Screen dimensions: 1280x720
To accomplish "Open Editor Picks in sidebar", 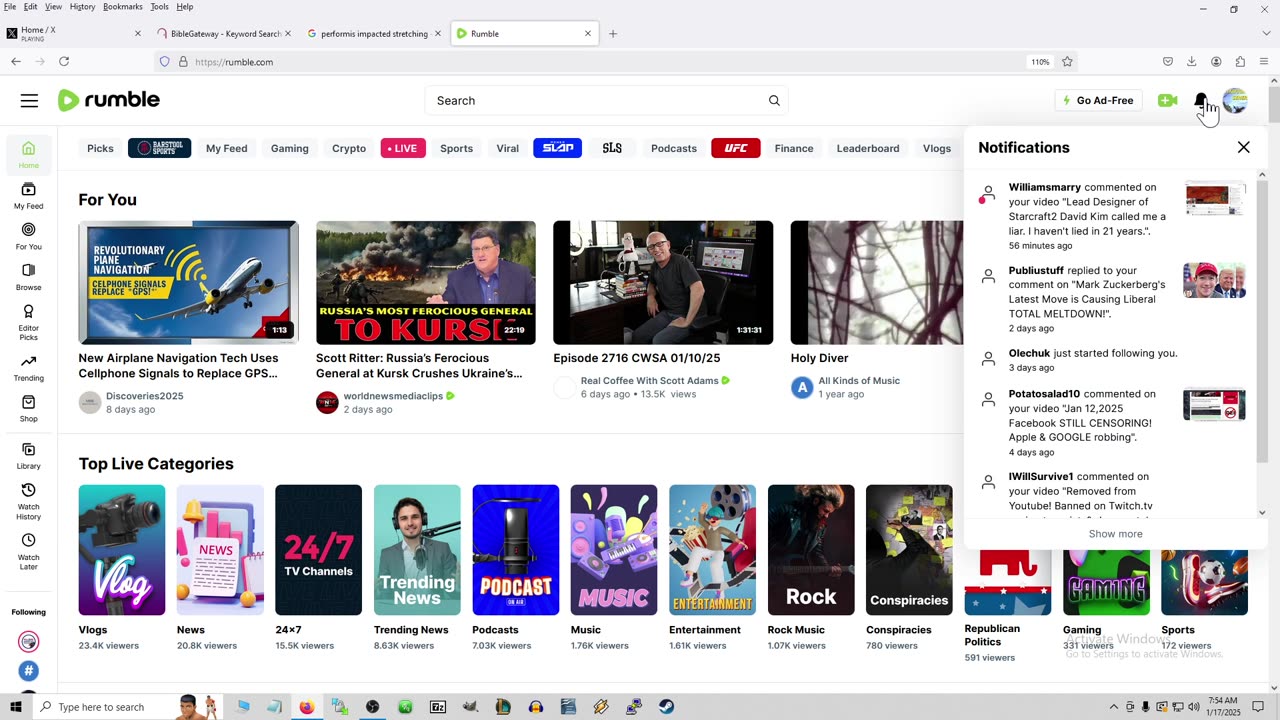I will [29, 323].
